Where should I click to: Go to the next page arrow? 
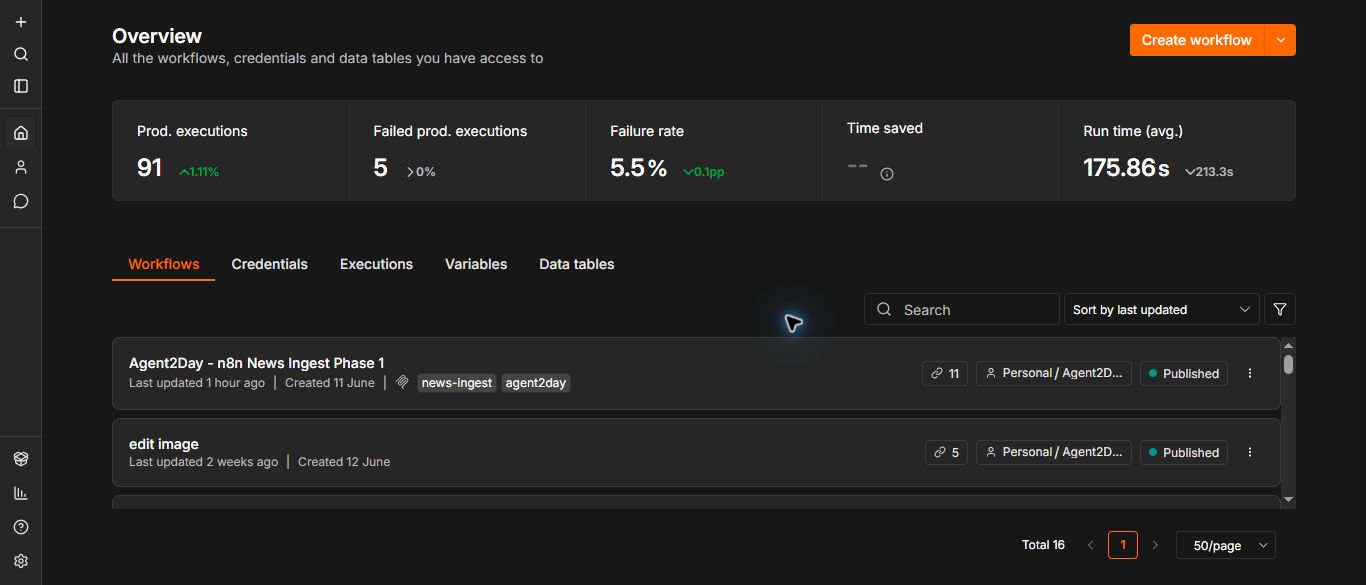click(x=1155, y=545)
